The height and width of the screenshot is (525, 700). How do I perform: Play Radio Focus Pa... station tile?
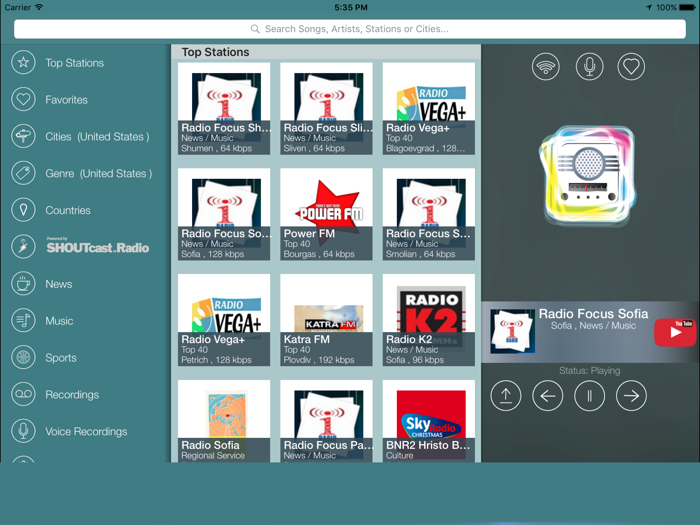(x=326, y=421)
